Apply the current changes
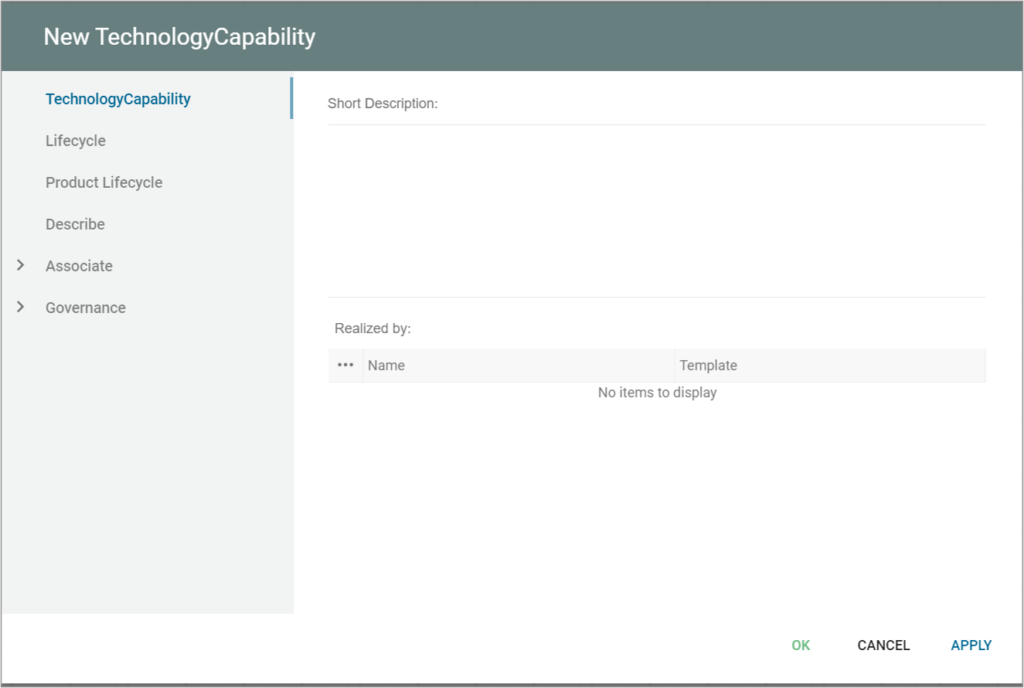Image resolution: width=1024 pixels, height=688 pixels. tap(970, 645)
